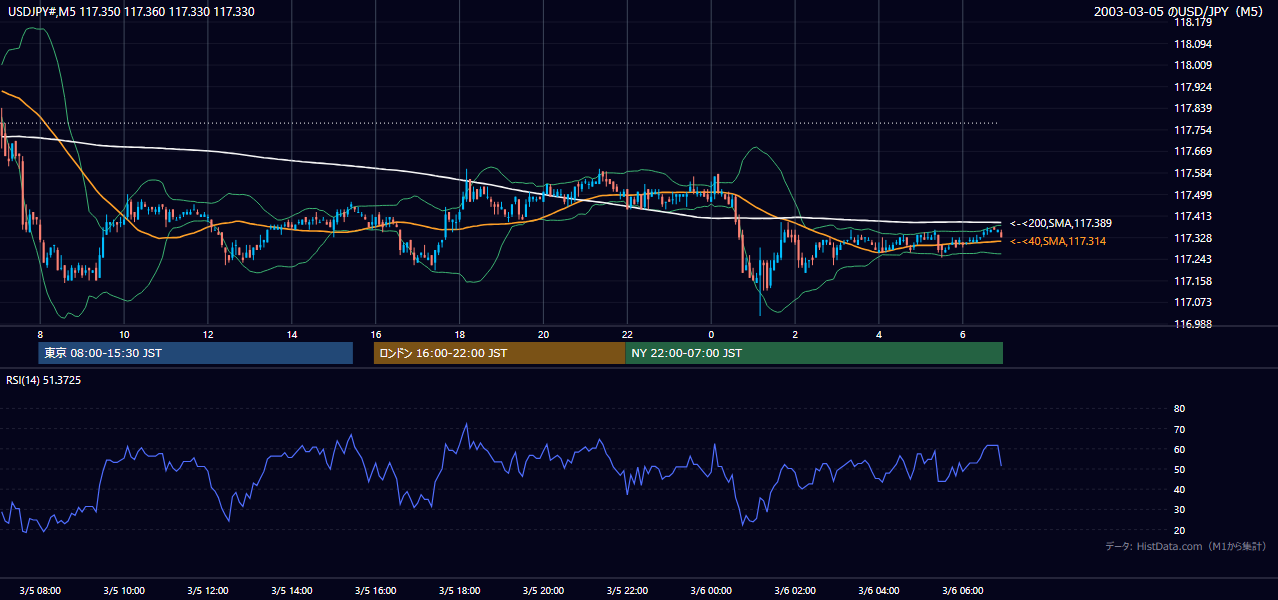Click hour label 0 under price chart
Image resolution: width=1278 pixels, height=600 pixels.
(711, 334)
